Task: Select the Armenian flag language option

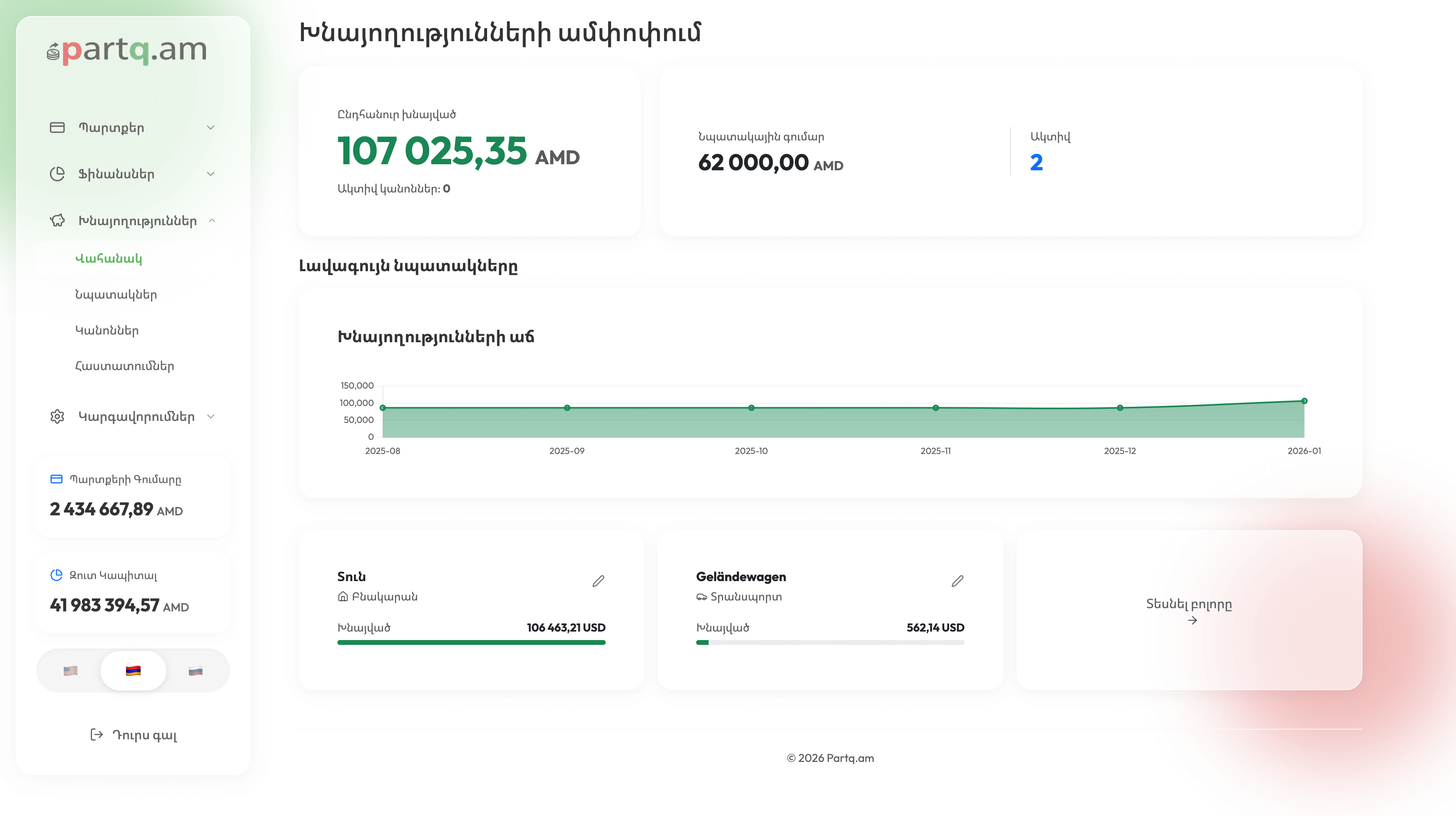Action: (x=133, y=671)
